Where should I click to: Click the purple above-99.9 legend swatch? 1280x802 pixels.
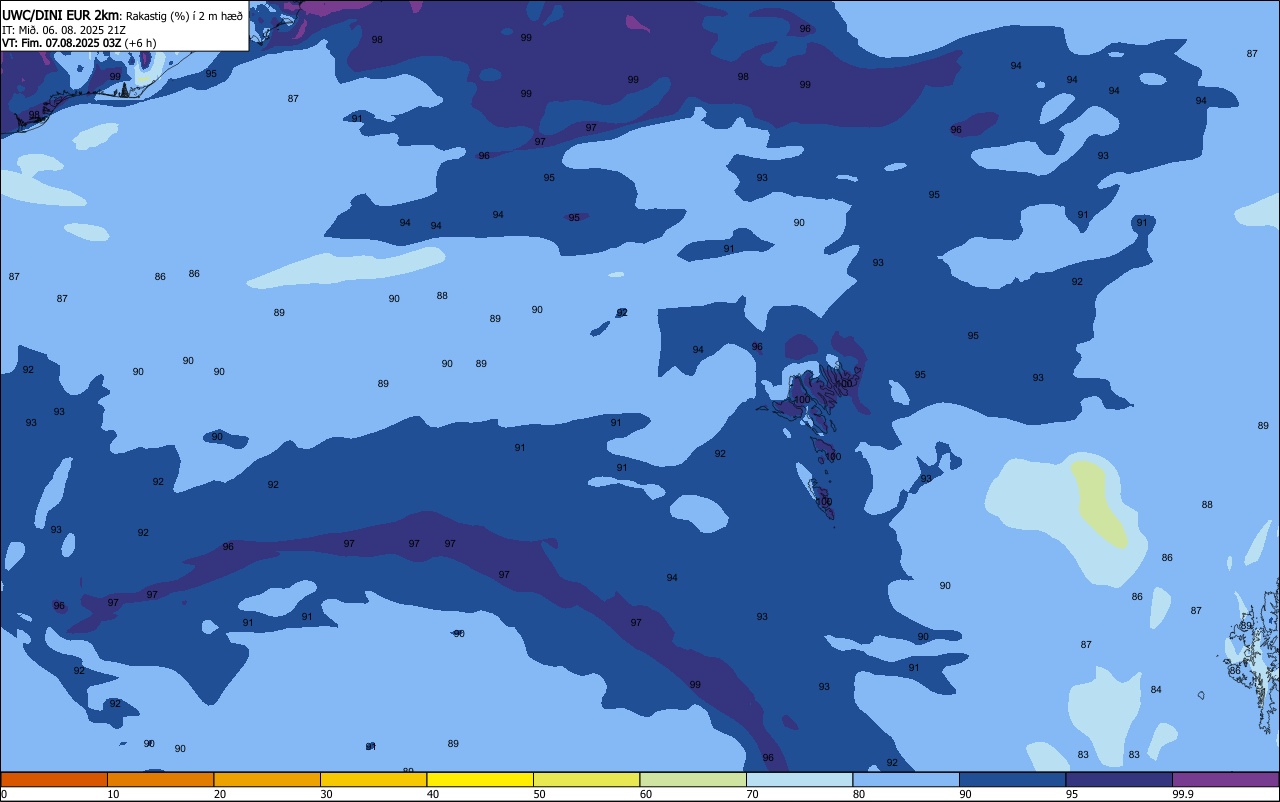pyautogui.click(x=1226, y=779)
